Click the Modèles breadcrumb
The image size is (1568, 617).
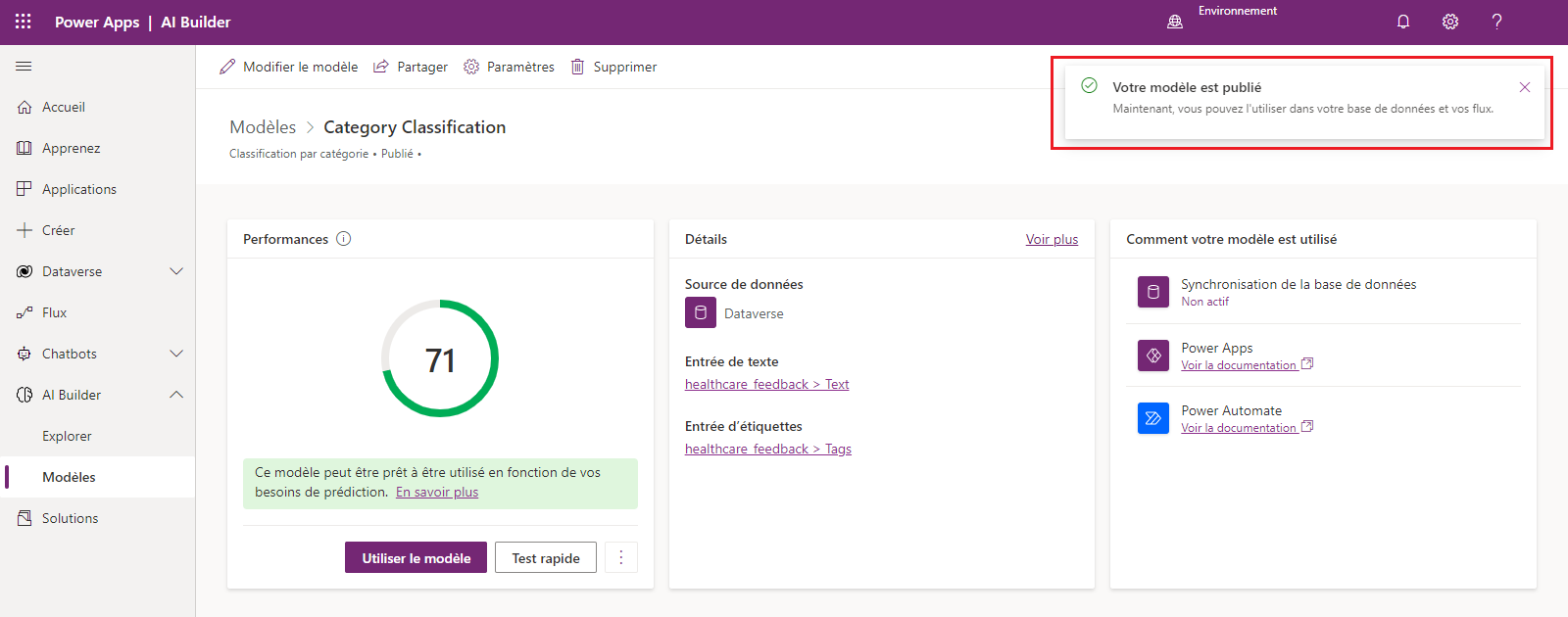[263, 127]
